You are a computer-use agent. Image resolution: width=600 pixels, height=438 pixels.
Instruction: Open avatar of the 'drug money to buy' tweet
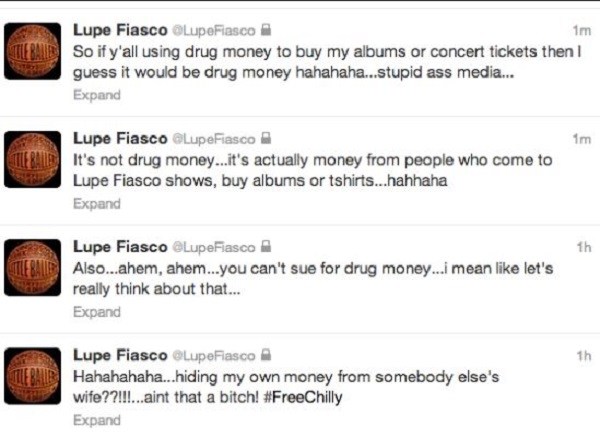pos(33,51)
